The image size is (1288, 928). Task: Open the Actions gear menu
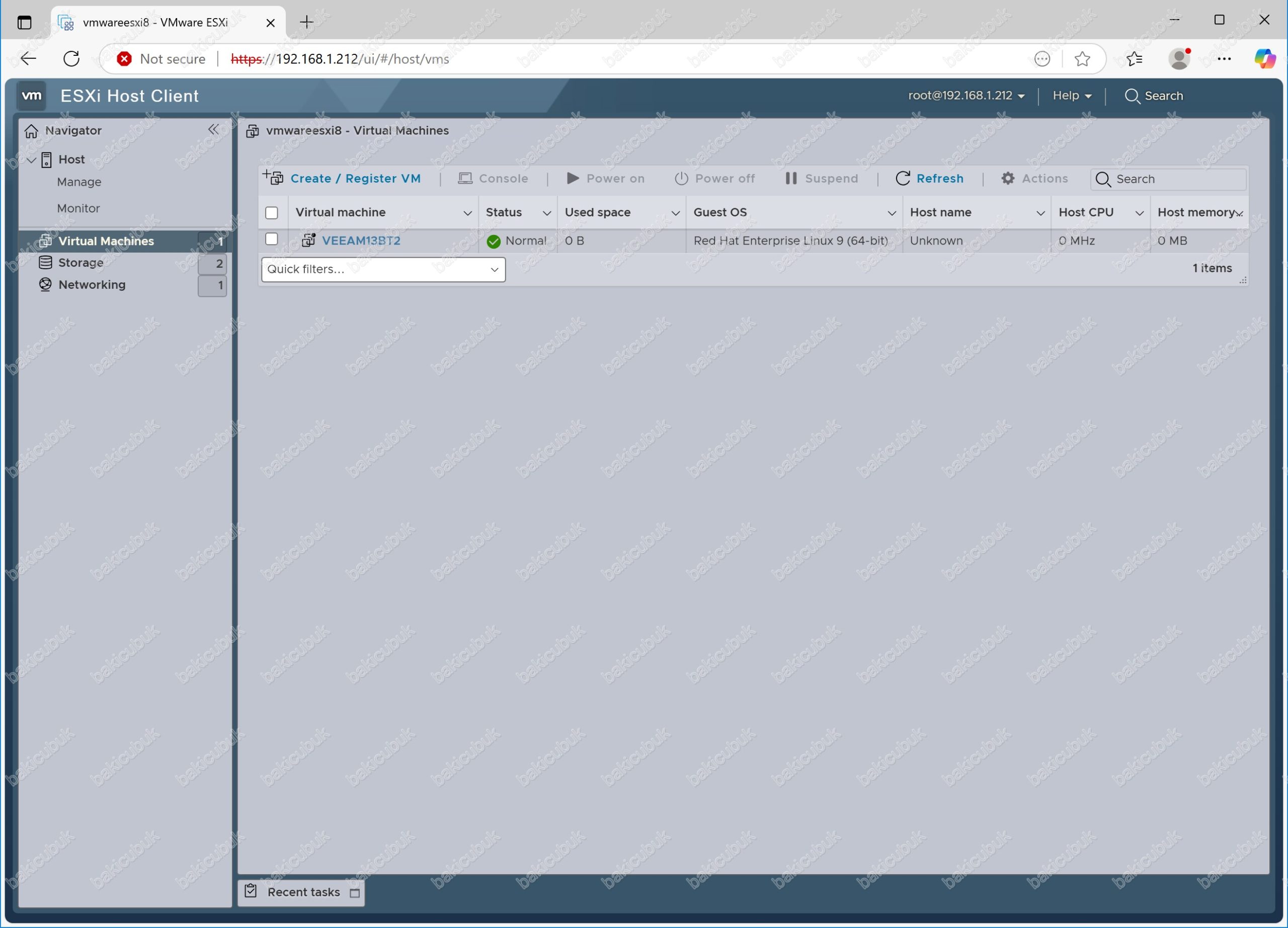tap(1034, 178)
